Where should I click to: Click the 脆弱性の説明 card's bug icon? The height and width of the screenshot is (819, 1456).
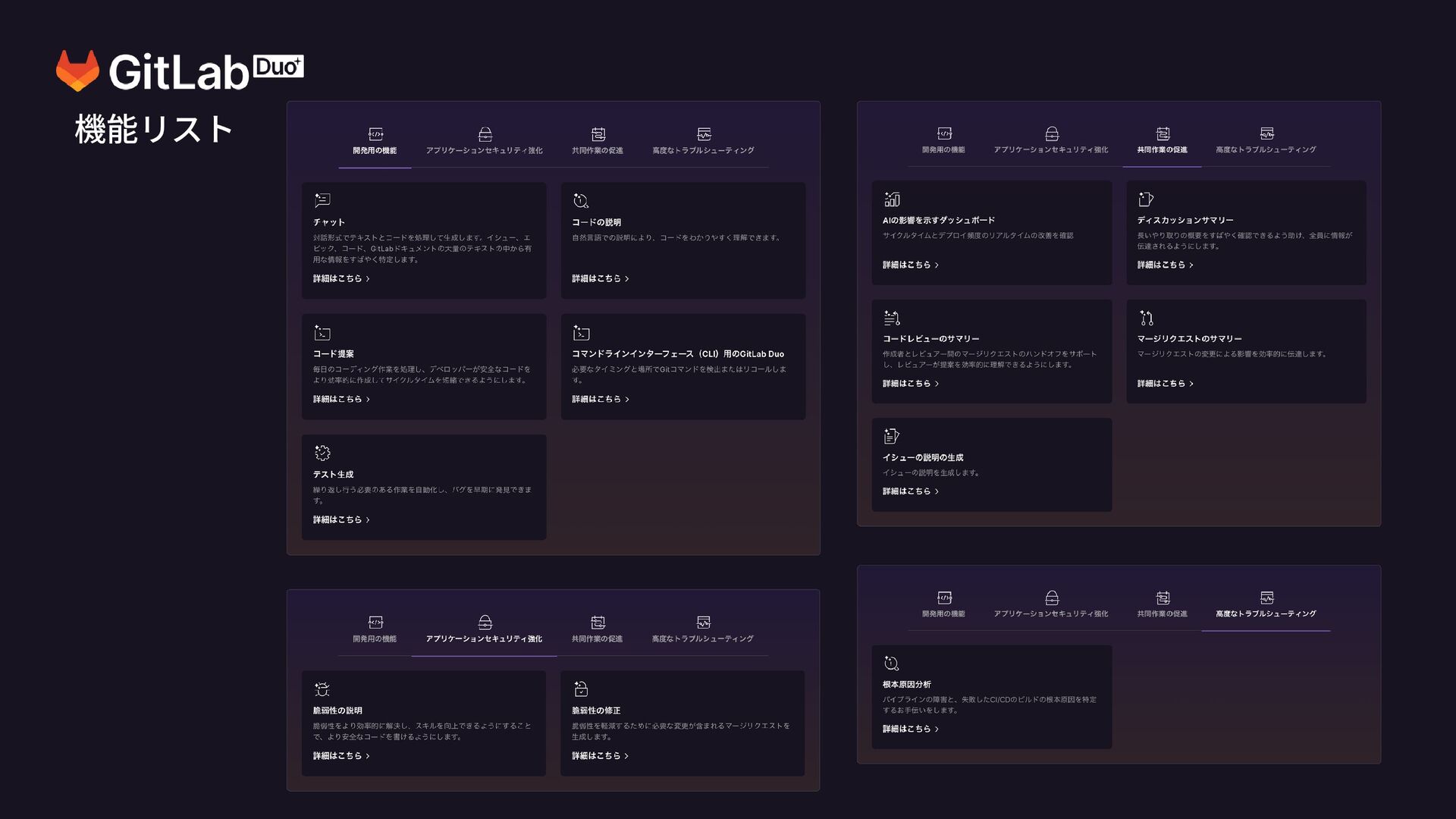click(322, 689)
